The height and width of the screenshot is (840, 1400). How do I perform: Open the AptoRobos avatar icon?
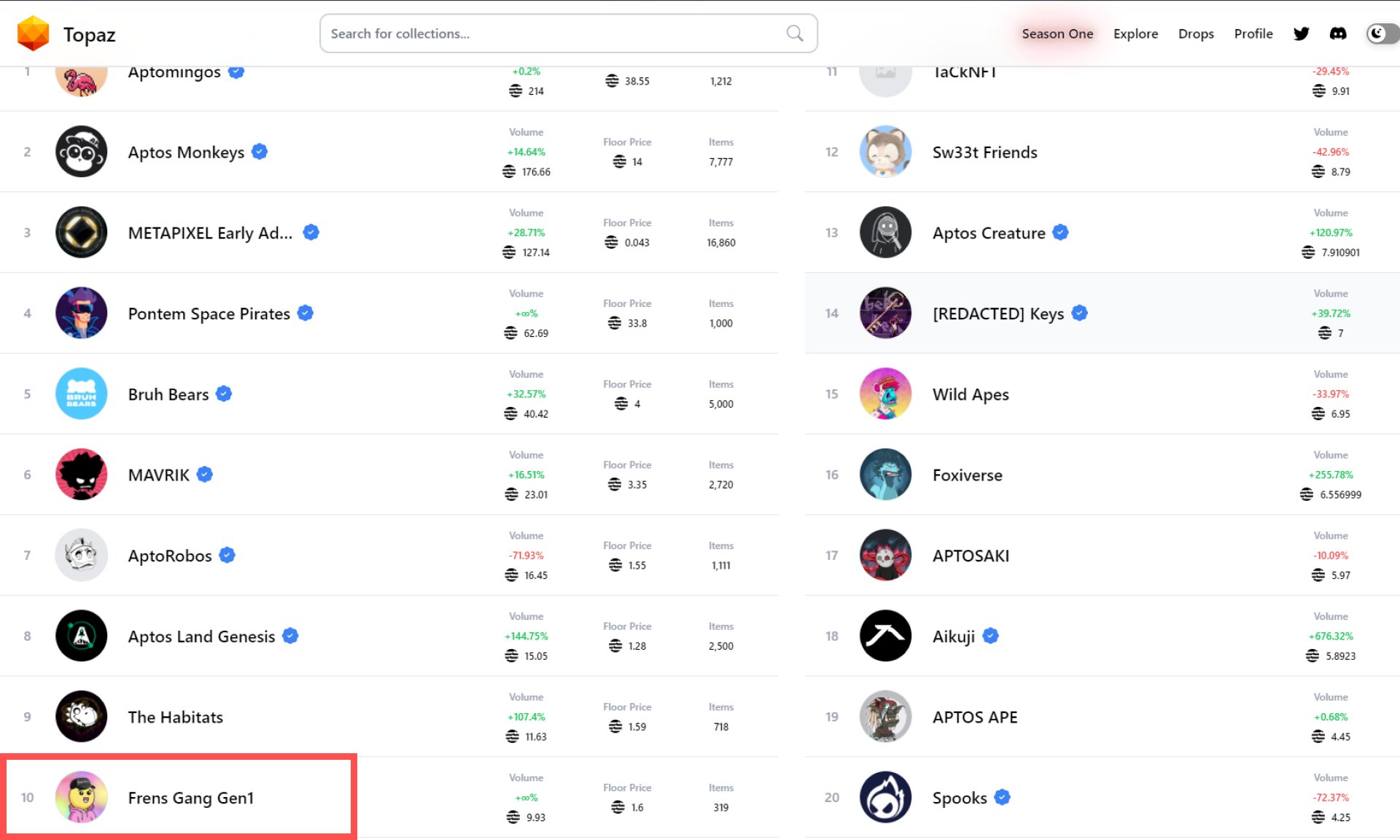coord(82,555)
